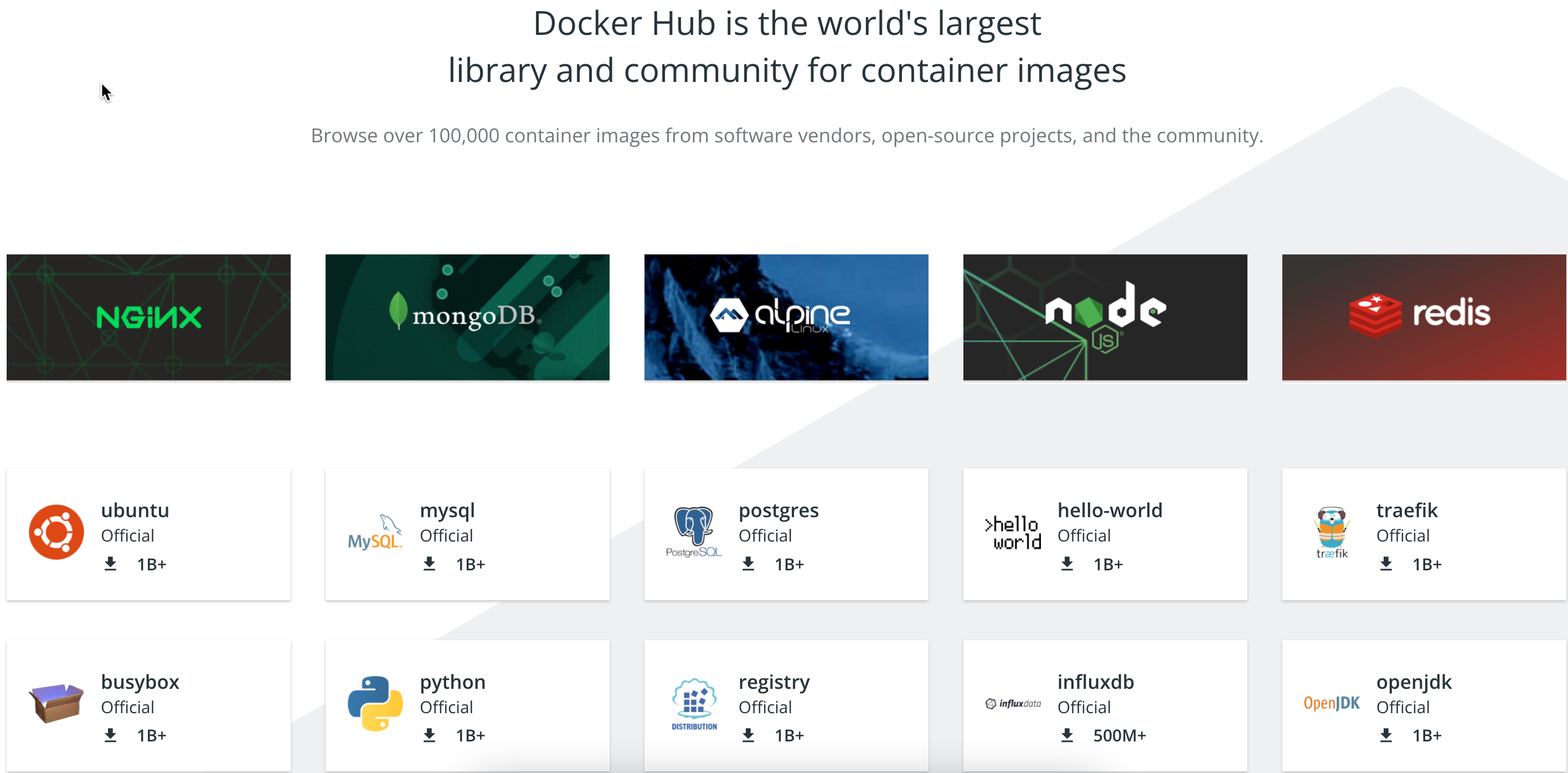Click the download icon under hello-world

click(x=1067, y=564)
